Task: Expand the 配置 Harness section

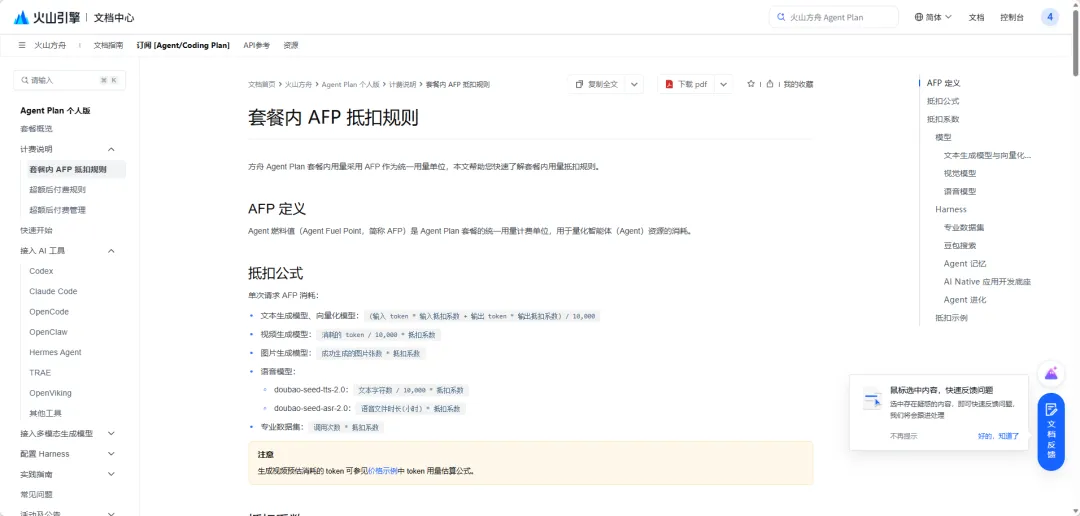Action: [112, 454]
